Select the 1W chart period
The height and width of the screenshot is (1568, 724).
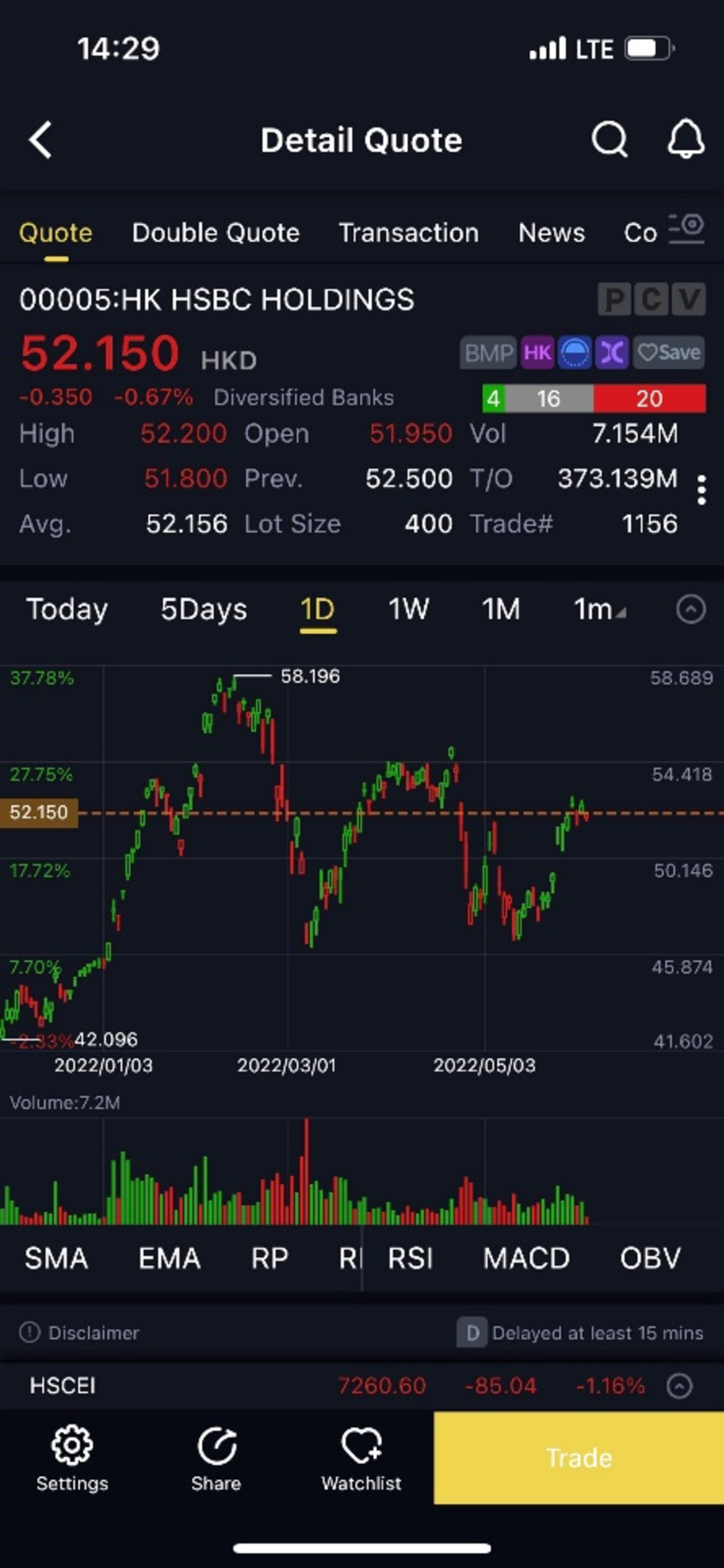[409, 608]
